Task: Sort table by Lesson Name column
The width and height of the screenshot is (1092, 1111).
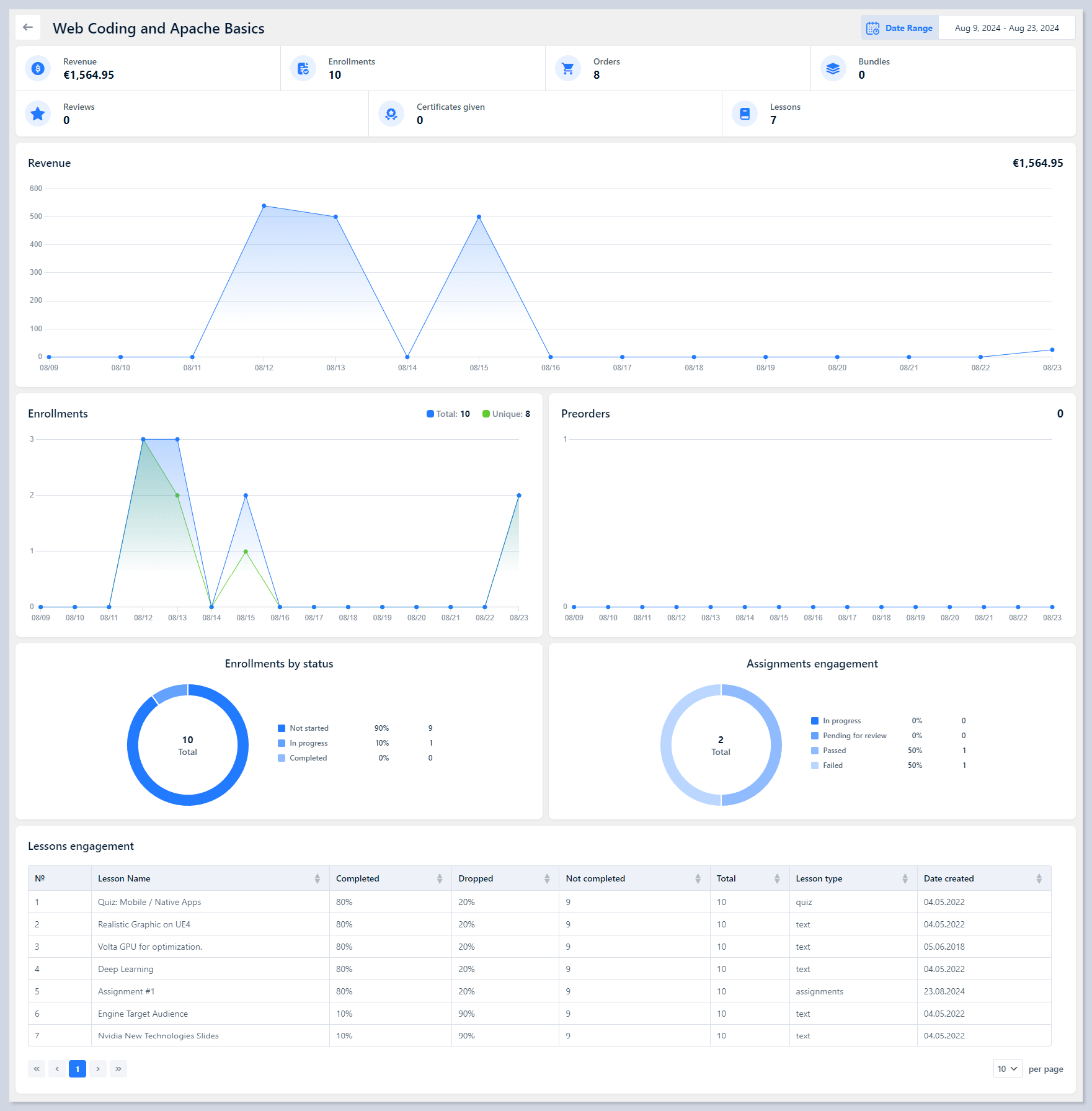Action: point(317,878)
